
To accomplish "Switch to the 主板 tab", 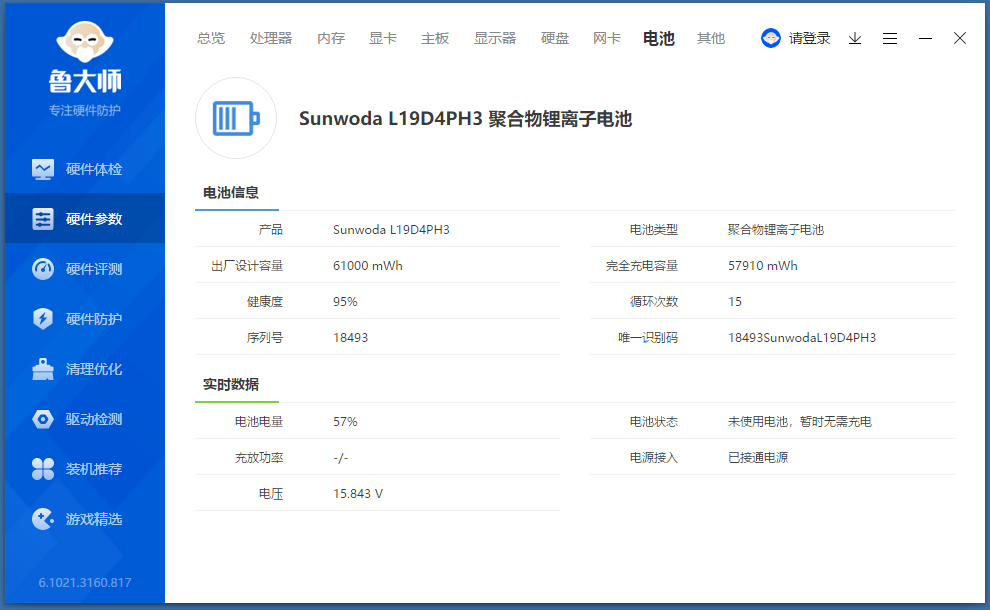I will pyautogui.click(x=435, y=39).
